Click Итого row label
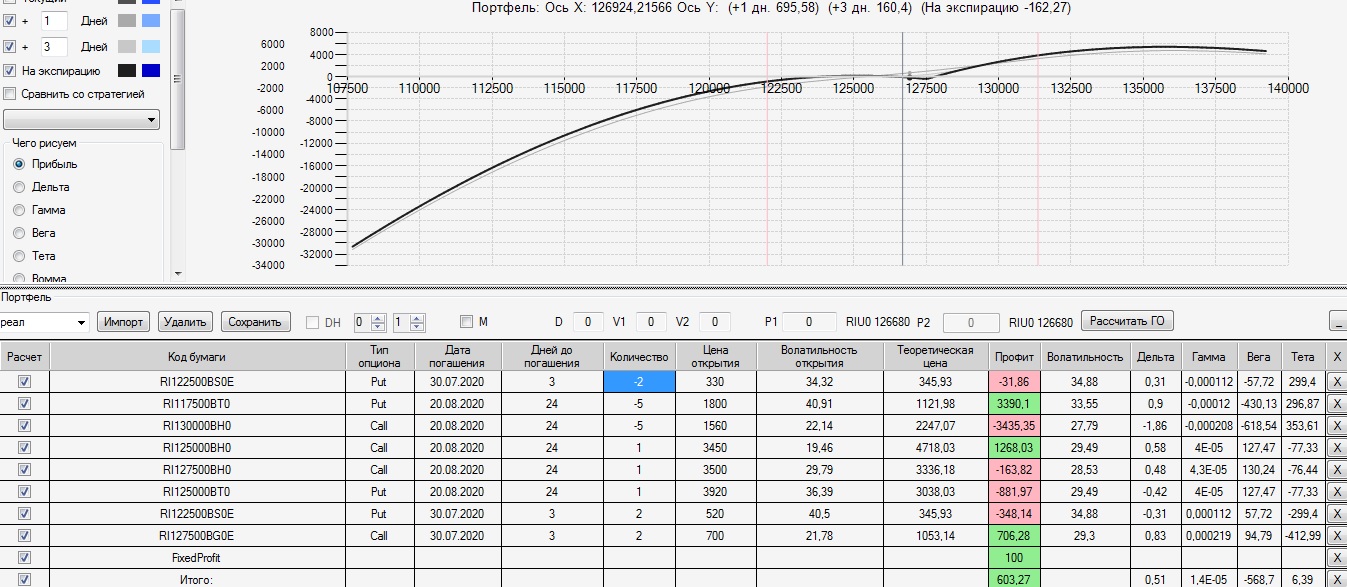Screen dimensions: 1347x587 tap(197, 579)
